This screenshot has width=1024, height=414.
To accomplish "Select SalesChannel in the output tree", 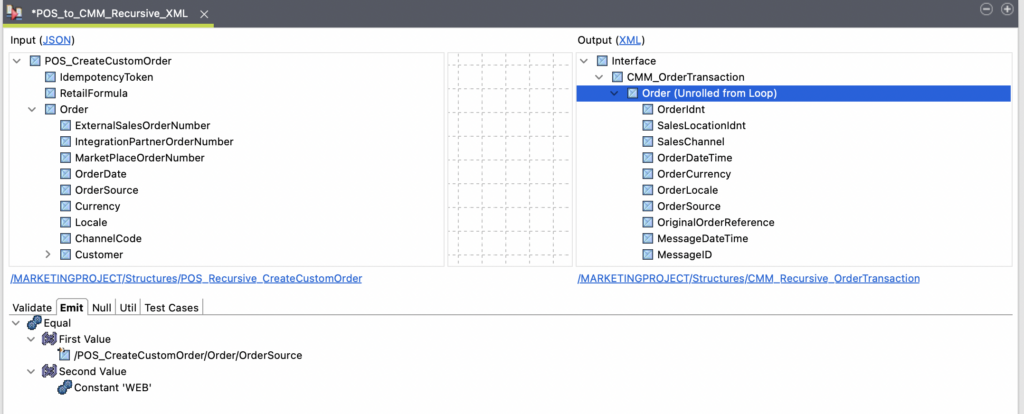I will 690,142.
